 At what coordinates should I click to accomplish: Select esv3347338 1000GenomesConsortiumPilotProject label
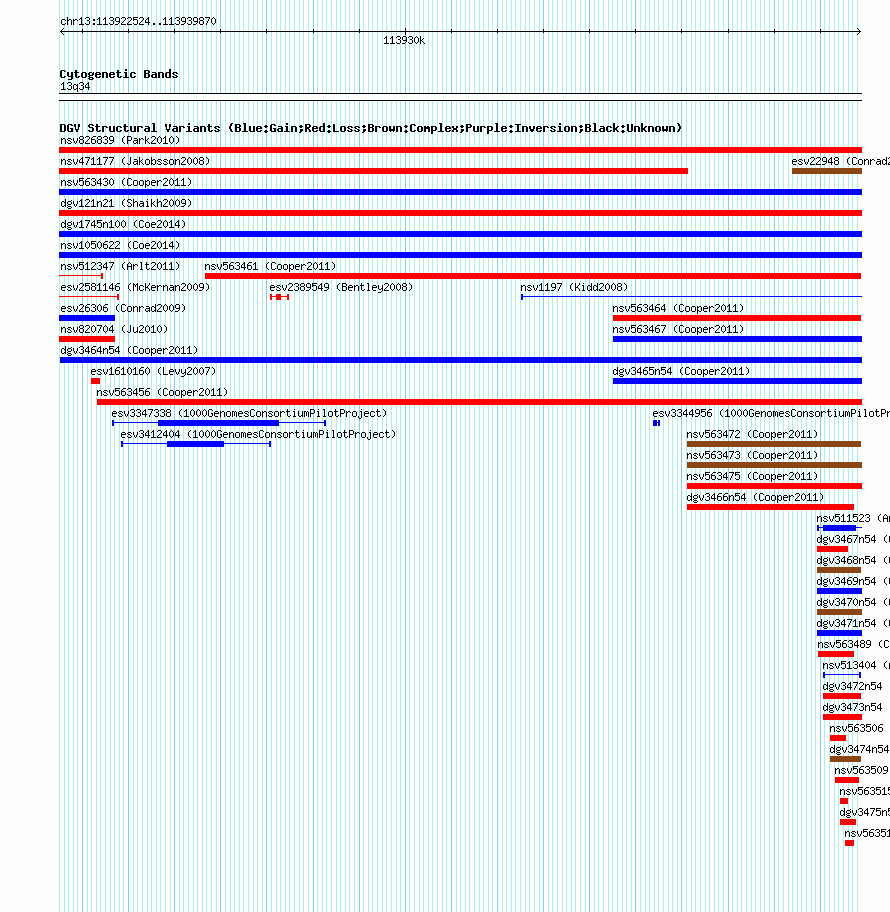[249, 412]
